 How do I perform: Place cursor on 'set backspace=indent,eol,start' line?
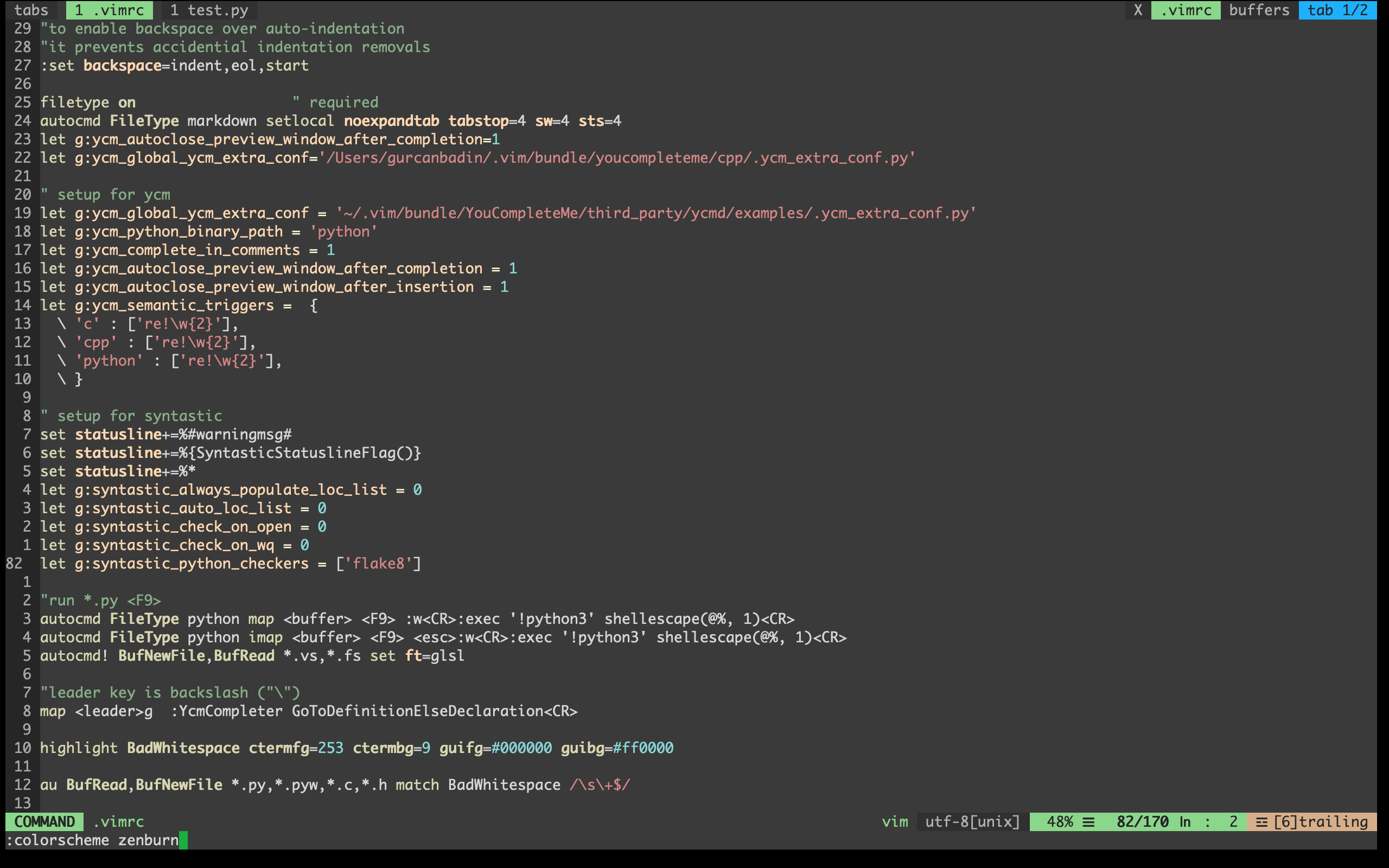pyautogui.click(x=175, y=66)
